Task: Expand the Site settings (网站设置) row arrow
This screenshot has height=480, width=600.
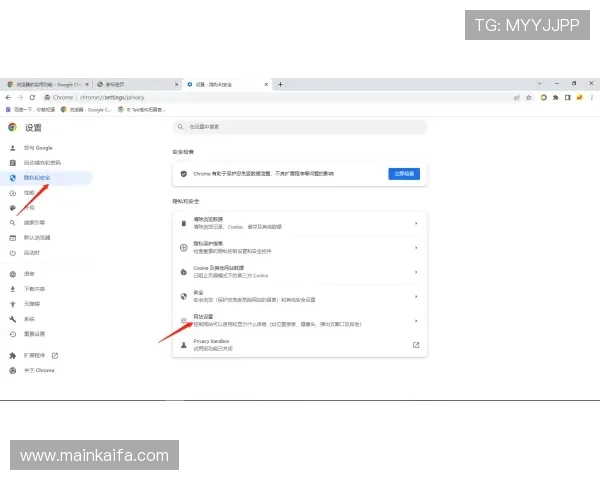Action: (x=416, y=321)
